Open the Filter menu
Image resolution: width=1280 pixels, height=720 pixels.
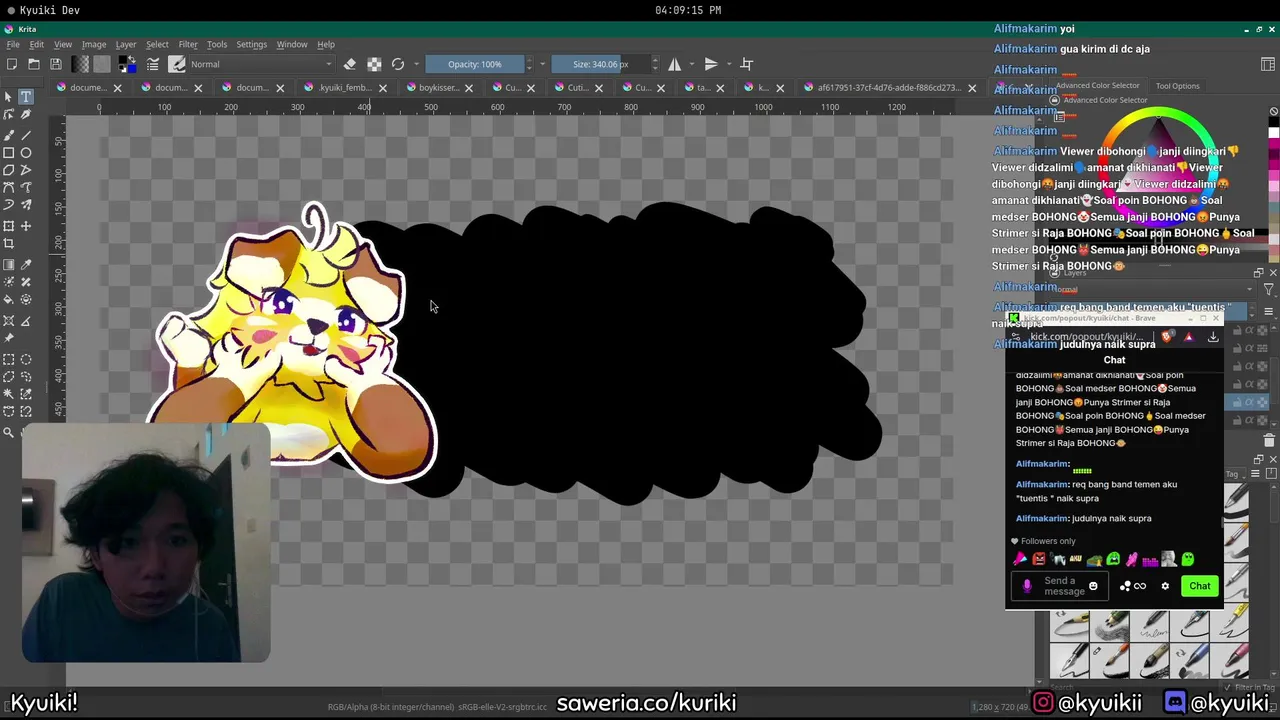tap(188, 44)
